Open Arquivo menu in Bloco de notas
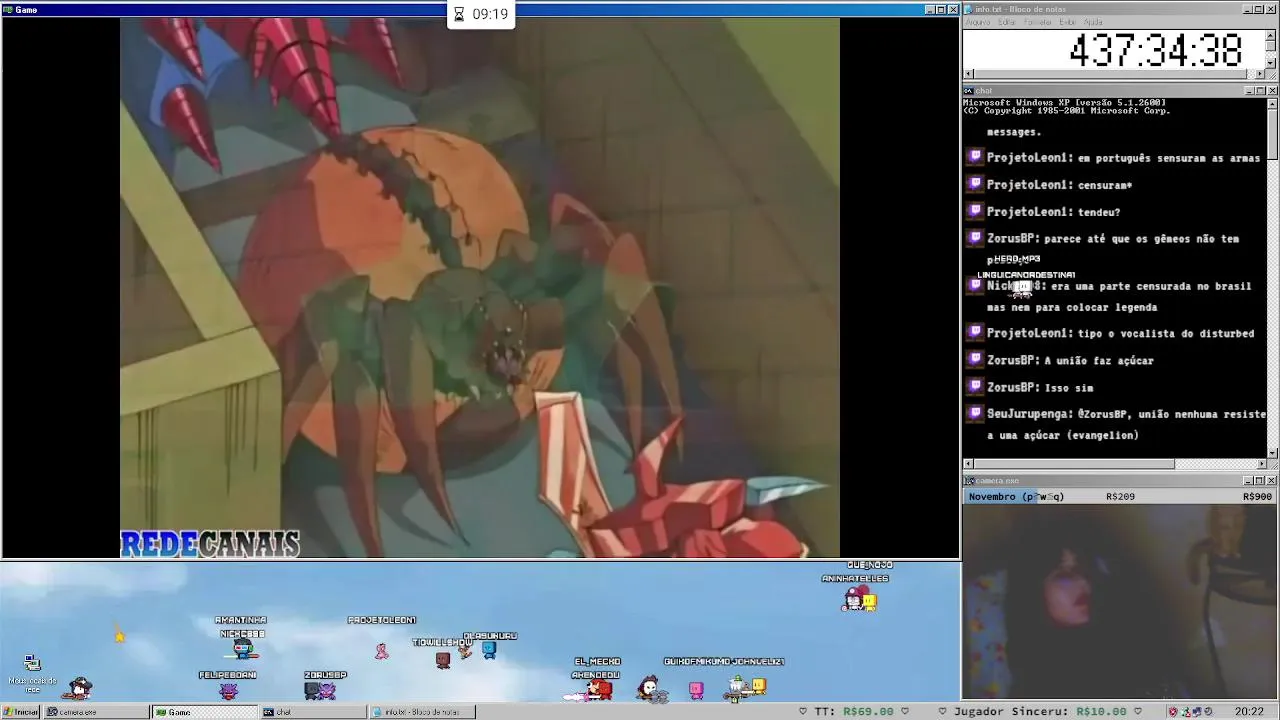1280x720 pixels. pyautogui.click(x=978, y=22)
